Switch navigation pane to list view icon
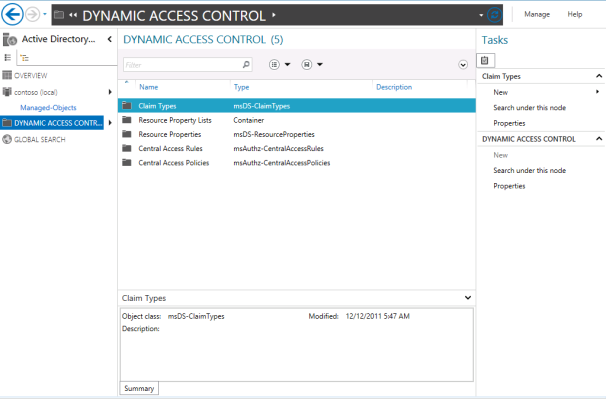The width and height of the screenshot is (606, 404). 8,58
